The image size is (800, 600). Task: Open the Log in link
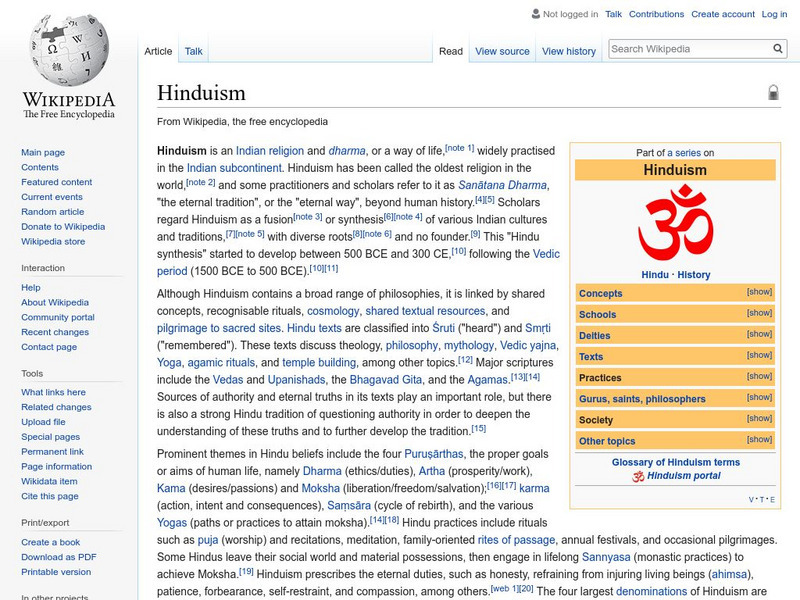click(x=774, y=14)
